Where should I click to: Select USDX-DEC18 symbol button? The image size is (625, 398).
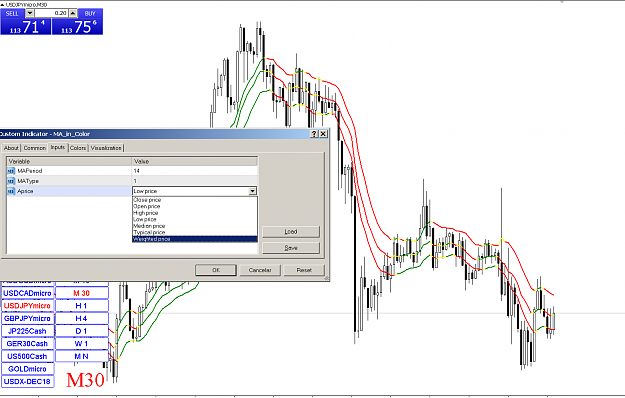click(28, 382)
